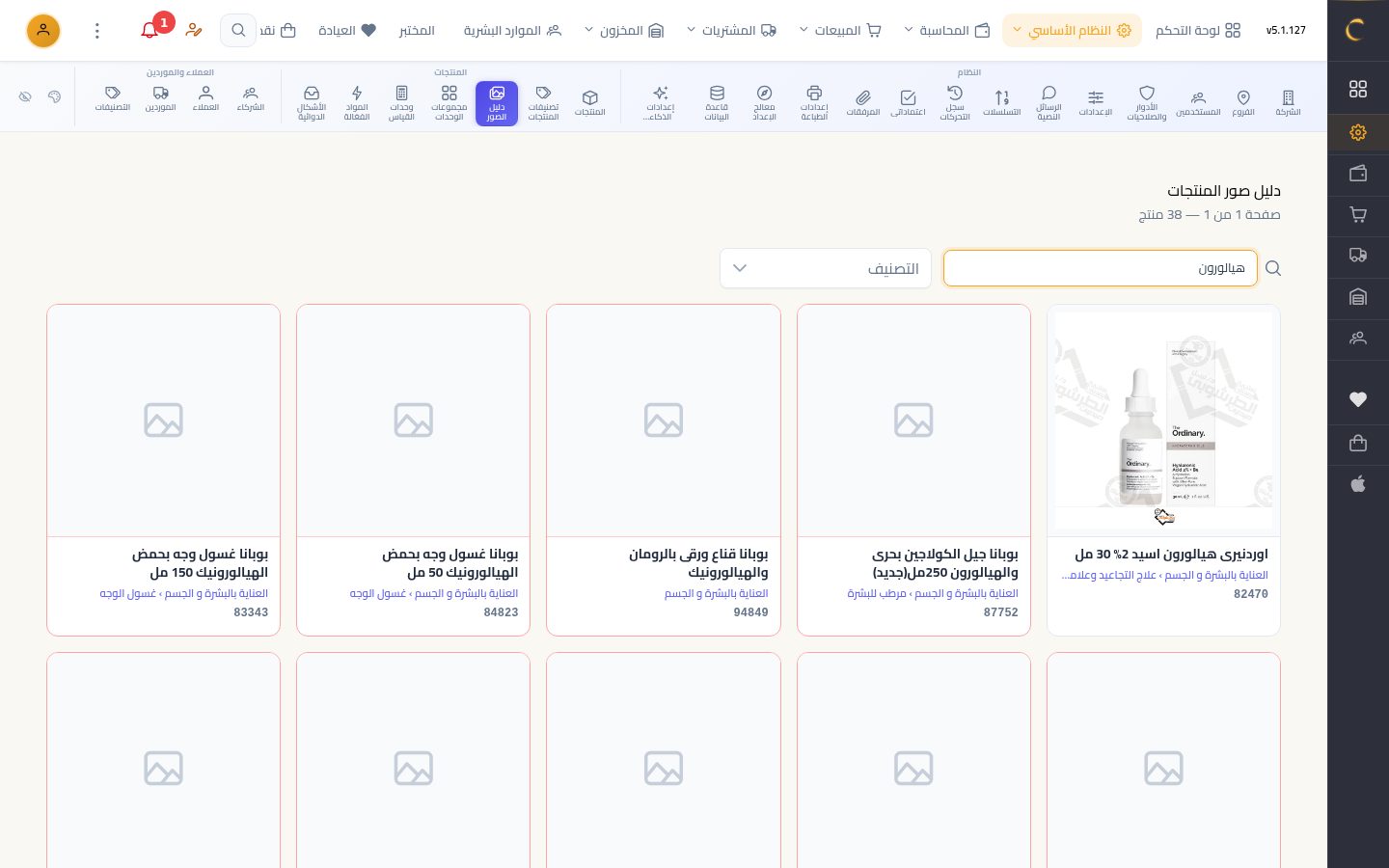Open إعدادات الذكاء (AI settings) sparkle icon
1389x868 pixels.
pyautogui.click(x=660, y=103)
